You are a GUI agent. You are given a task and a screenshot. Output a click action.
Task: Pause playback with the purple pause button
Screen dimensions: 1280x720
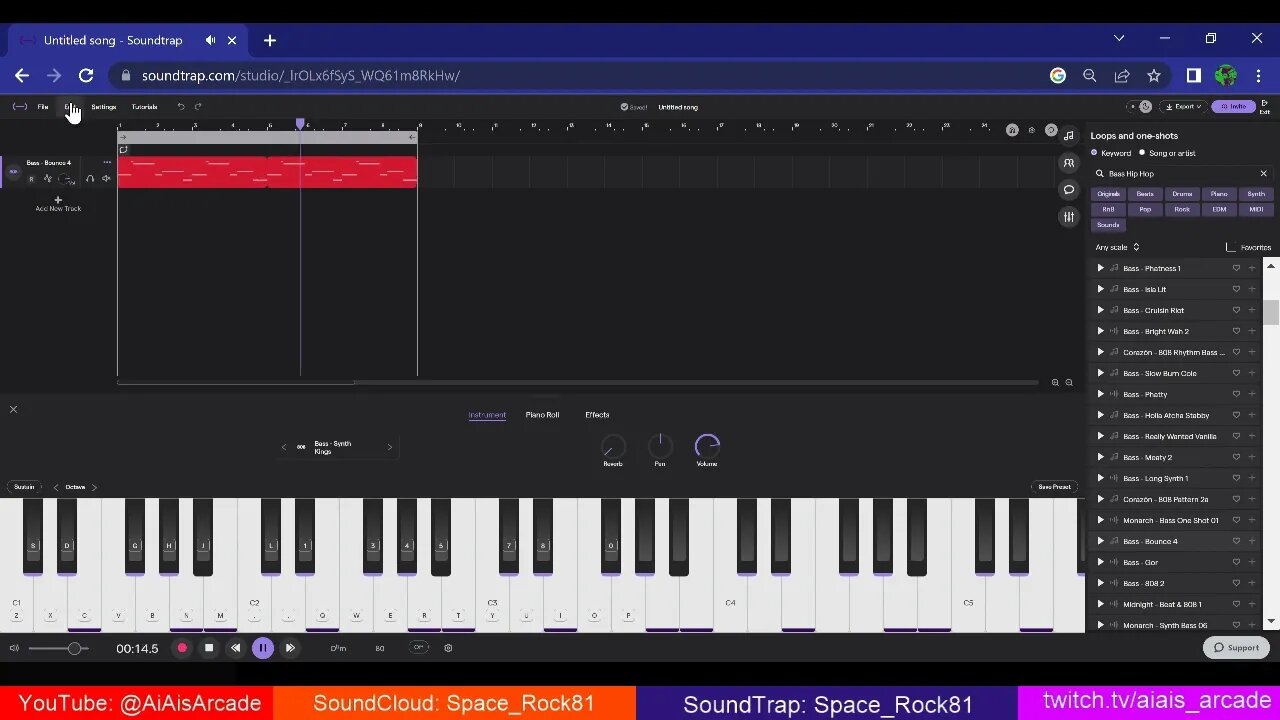[x=263, y=648]
